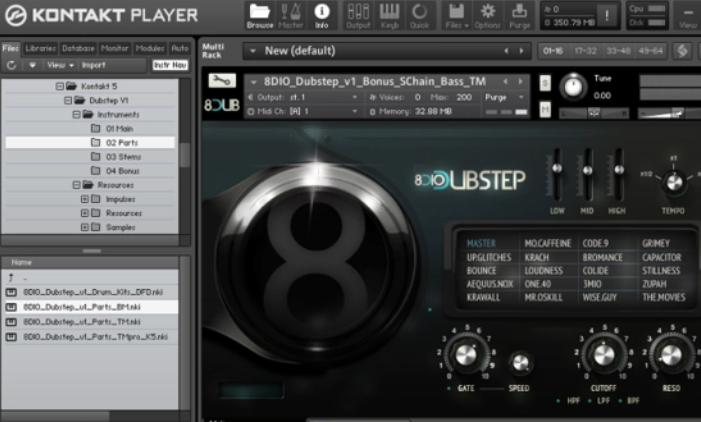The image size is (701, 422).
Task: Open the instrument Purge dropdown
Action: [521, 97]
